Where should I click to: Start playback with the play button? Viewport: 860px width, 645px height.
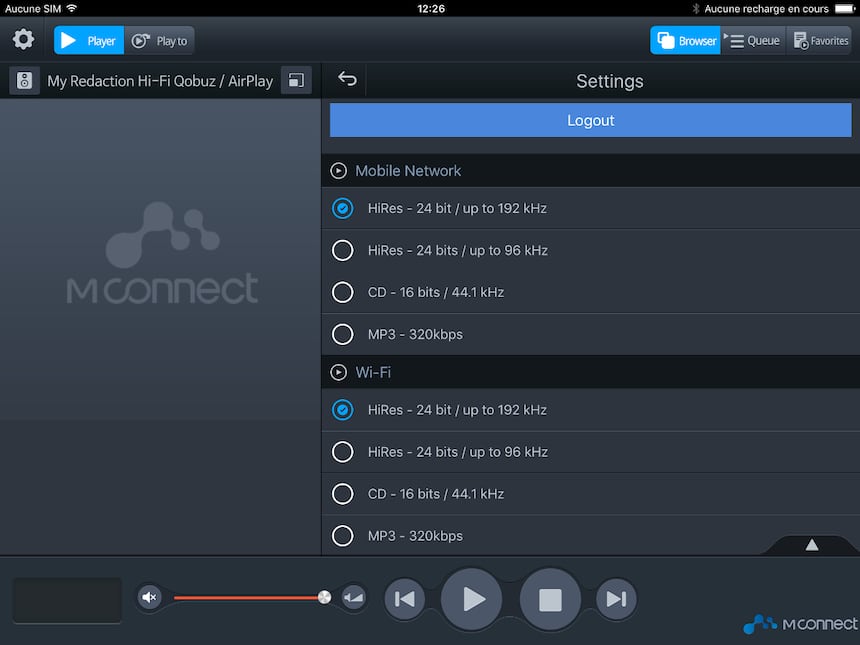472,599
